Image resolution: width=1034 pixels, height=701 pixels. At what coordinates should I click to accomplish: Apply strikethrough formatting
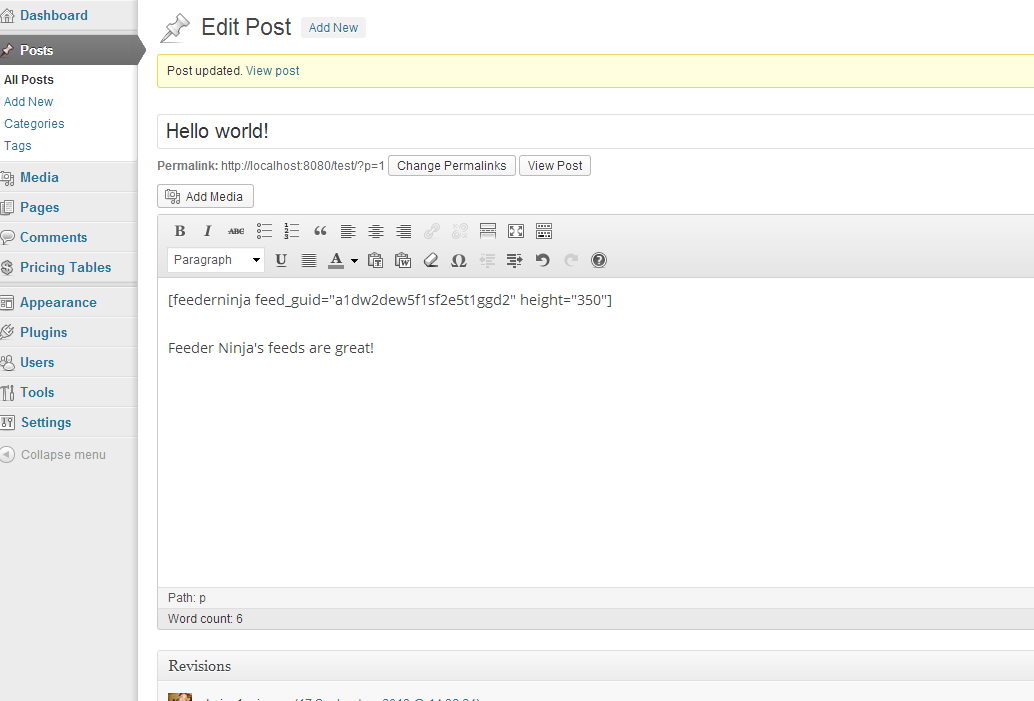tap(235, 231)
